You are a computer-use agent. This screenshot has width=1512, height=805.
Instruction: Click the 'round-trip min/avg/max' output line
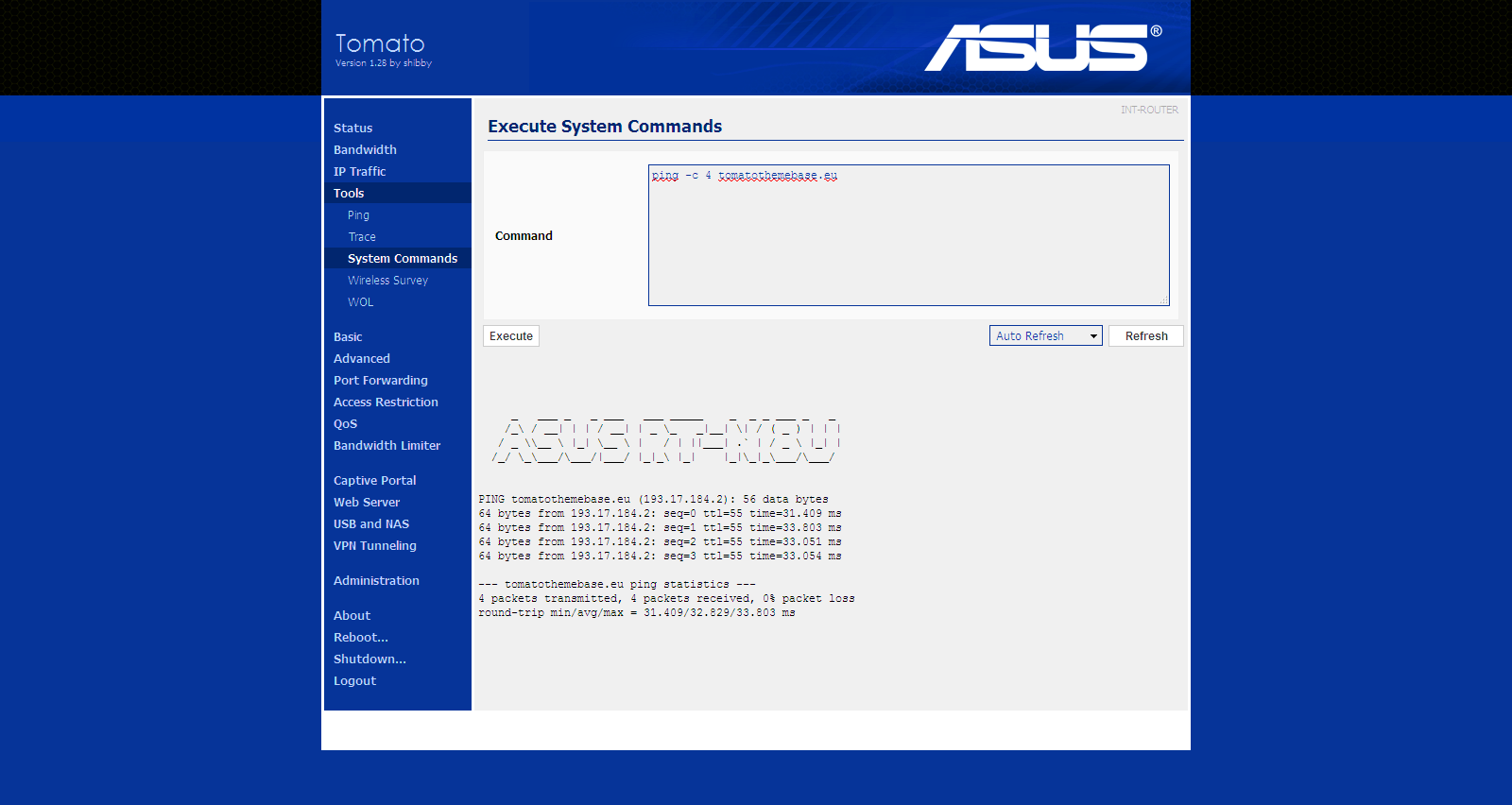[x=637, y=612]
